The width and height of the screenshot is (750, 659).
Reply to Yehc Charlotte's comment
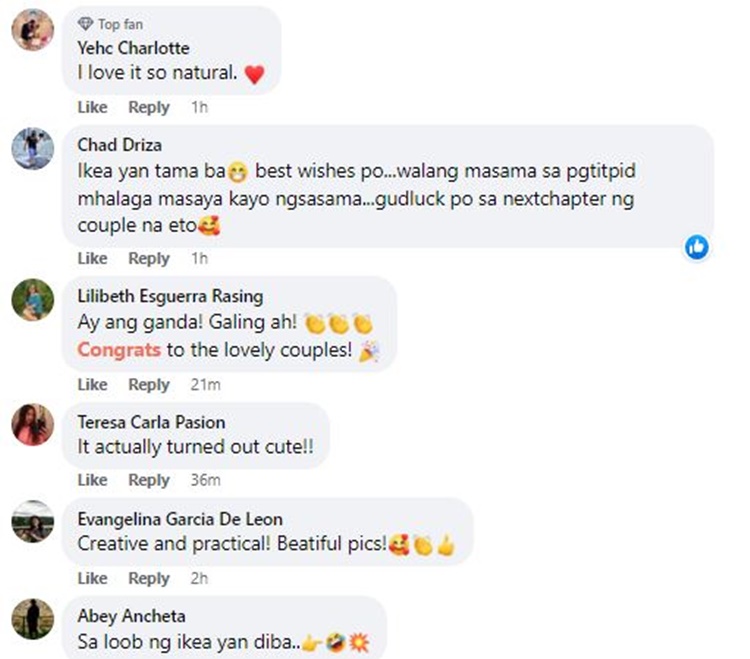click(x=149, y=108)
